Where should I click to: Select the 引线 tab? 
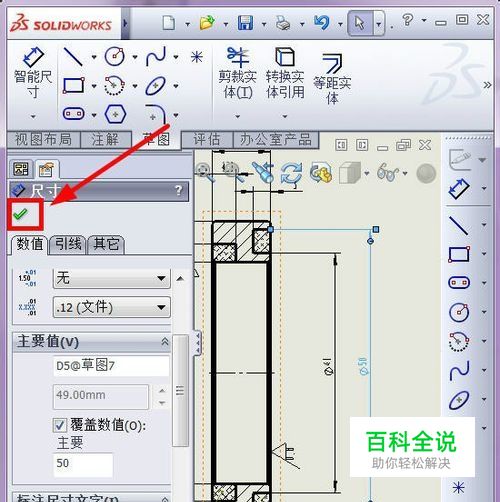(68, 244)
